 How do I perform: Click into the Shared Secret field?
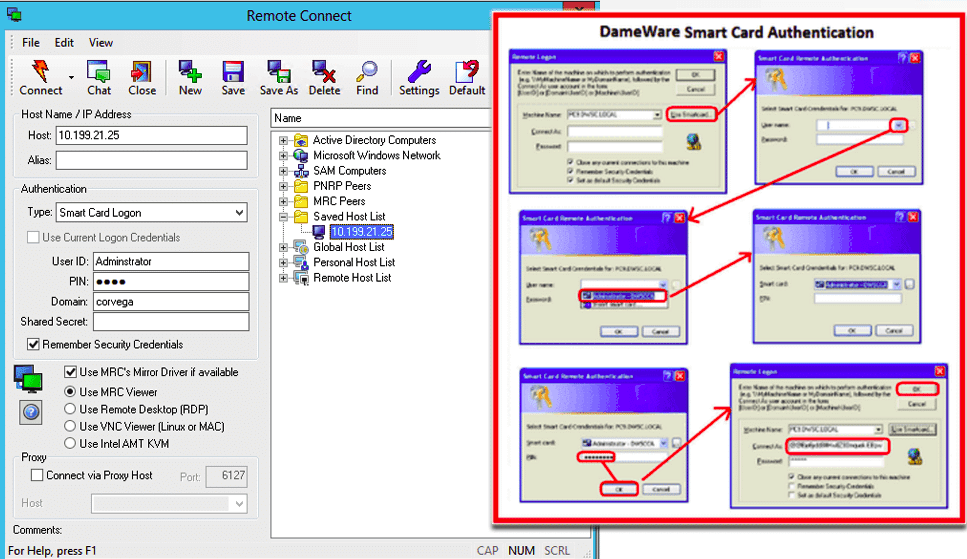[171, 321]
